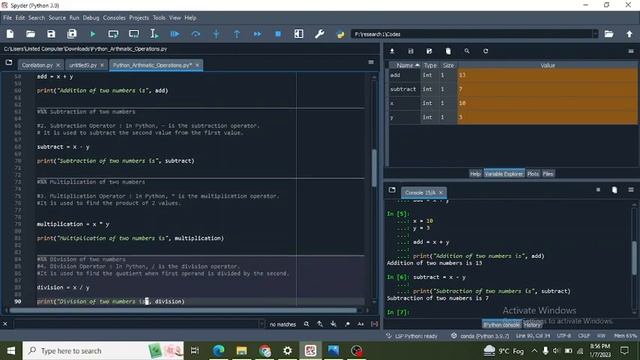640x360 pixels.
Task: Click taskbar search box
Action: (x=103, y=351)
